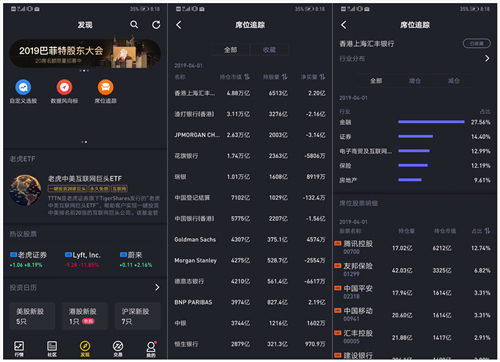The width and height of the screenshot is (500, 362).
Task: Switch to the 收藏 tab
Action: click(x=269, y=50)
